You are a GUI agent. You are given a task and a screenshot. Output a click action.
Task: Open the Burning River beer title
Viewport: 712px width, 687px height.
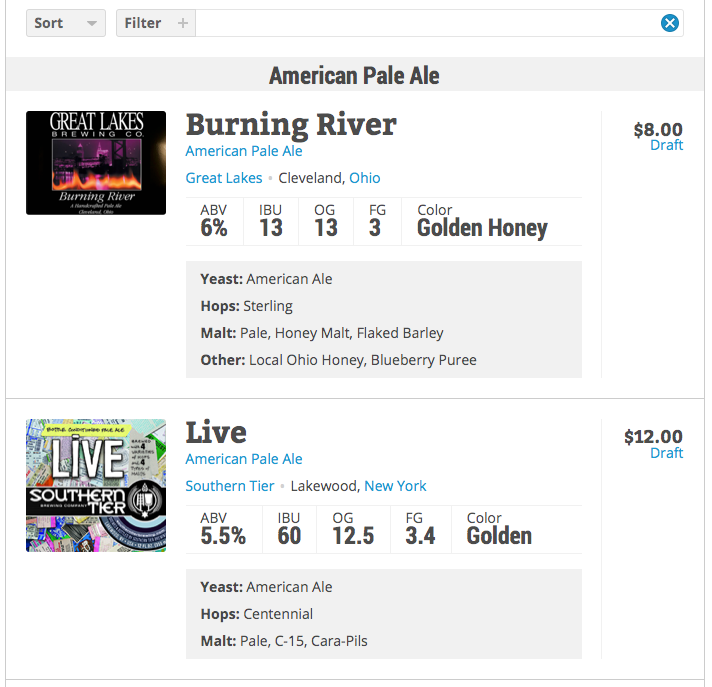click(x=291, y=125)
